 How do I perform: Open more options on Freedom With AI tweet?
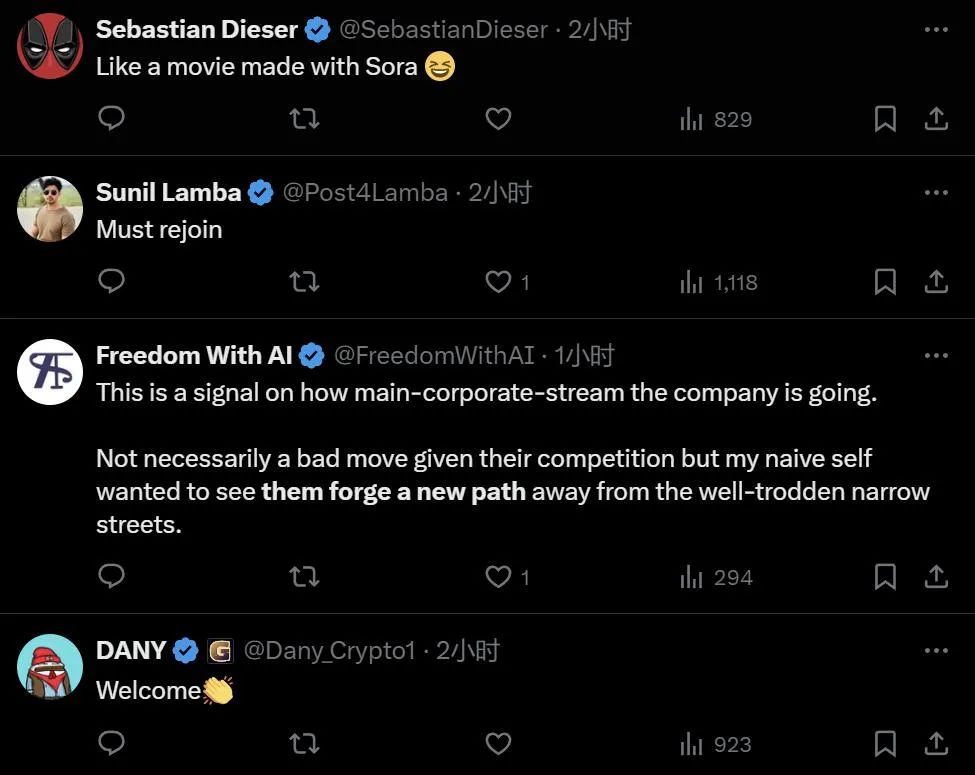click(936, 355)
